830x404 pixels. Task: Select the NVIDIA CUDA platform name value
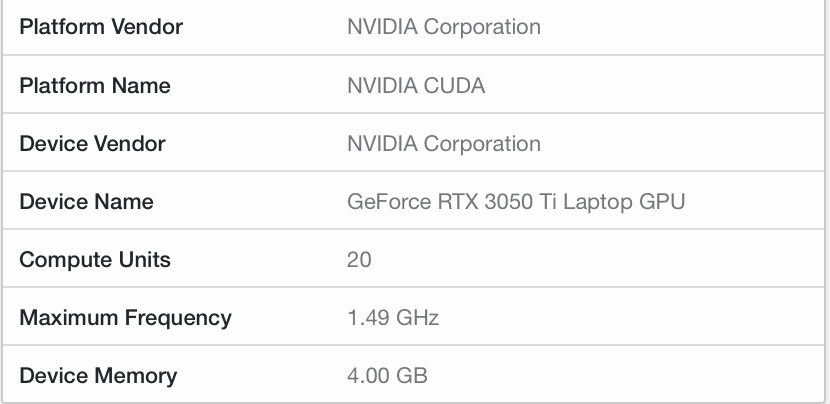pos(415,86)
